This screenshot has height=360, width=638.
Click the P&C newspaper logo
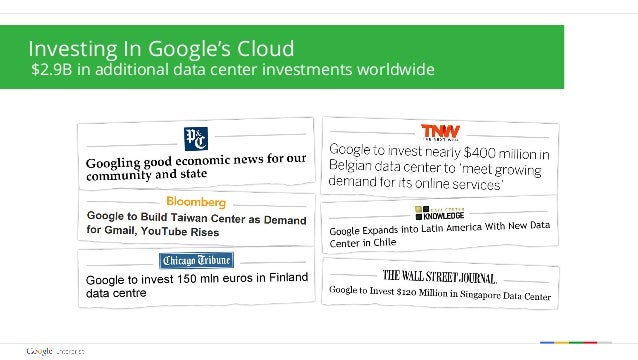196,138
